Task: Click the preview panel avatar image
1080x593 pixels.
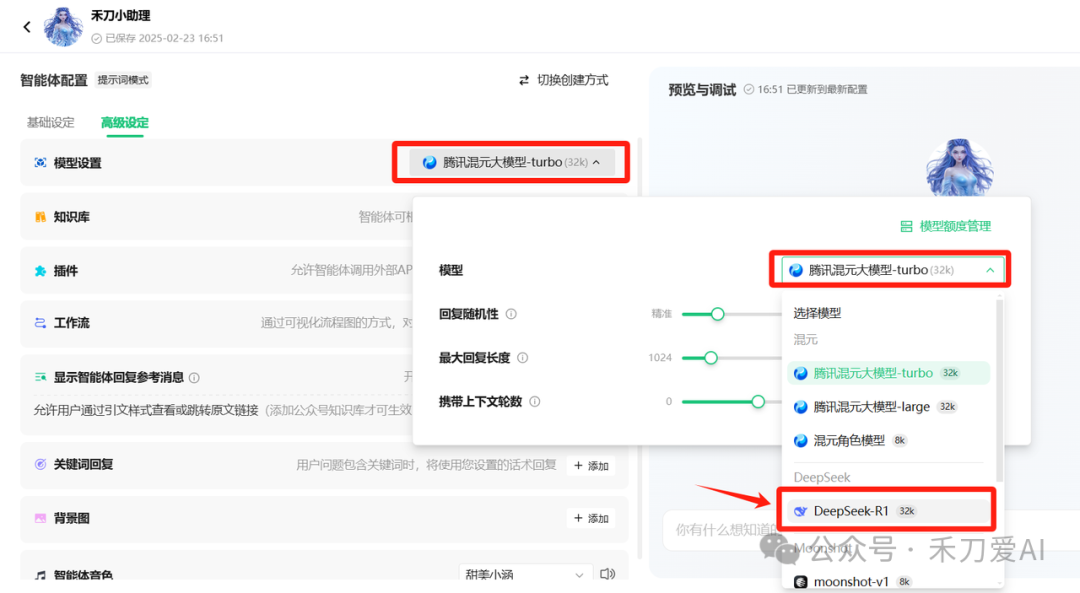Action: pyautogui.click(x=959, y=168)
